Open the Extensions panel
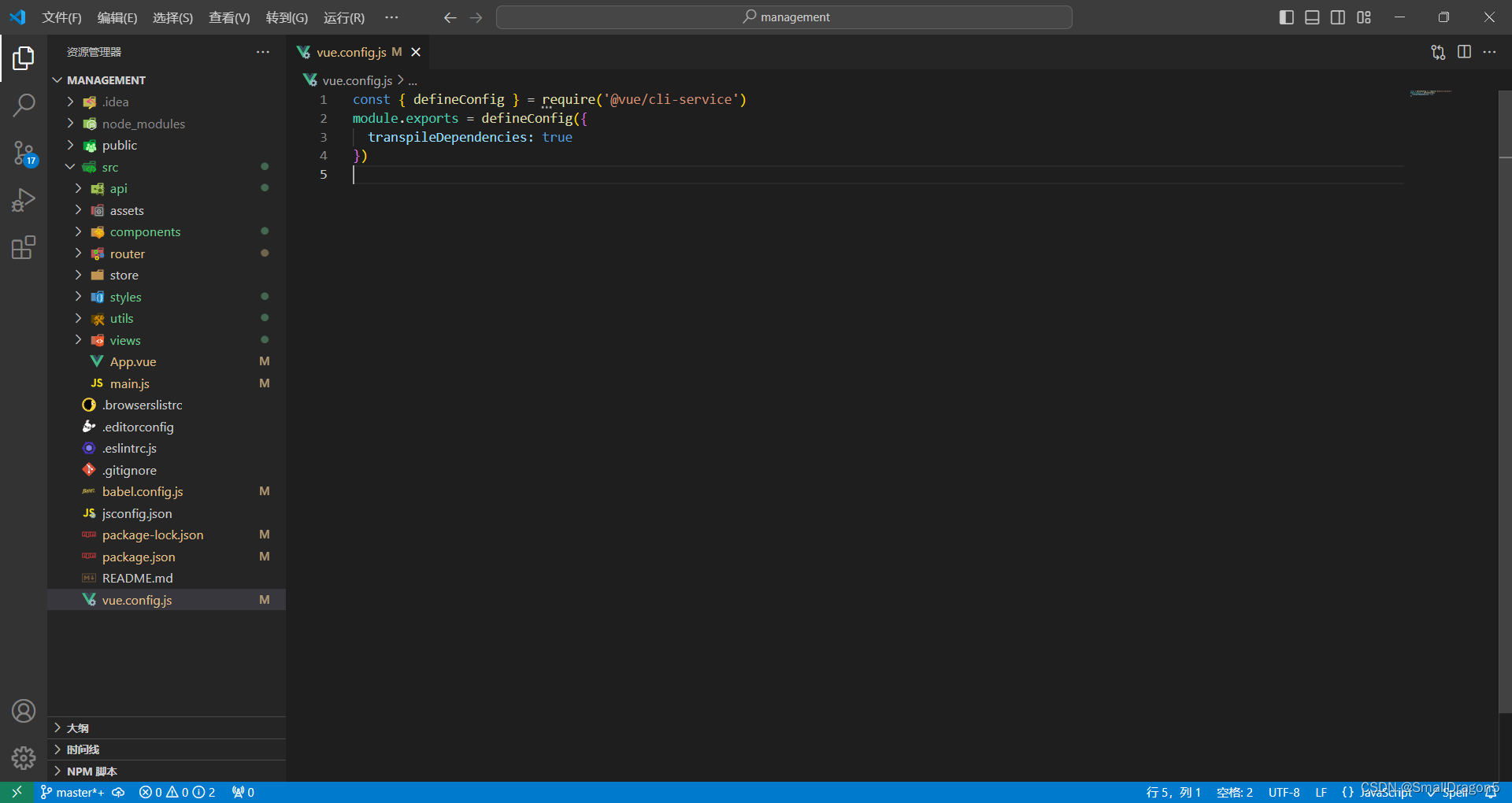Screen dimensions: 1512x803 [24, 248]
